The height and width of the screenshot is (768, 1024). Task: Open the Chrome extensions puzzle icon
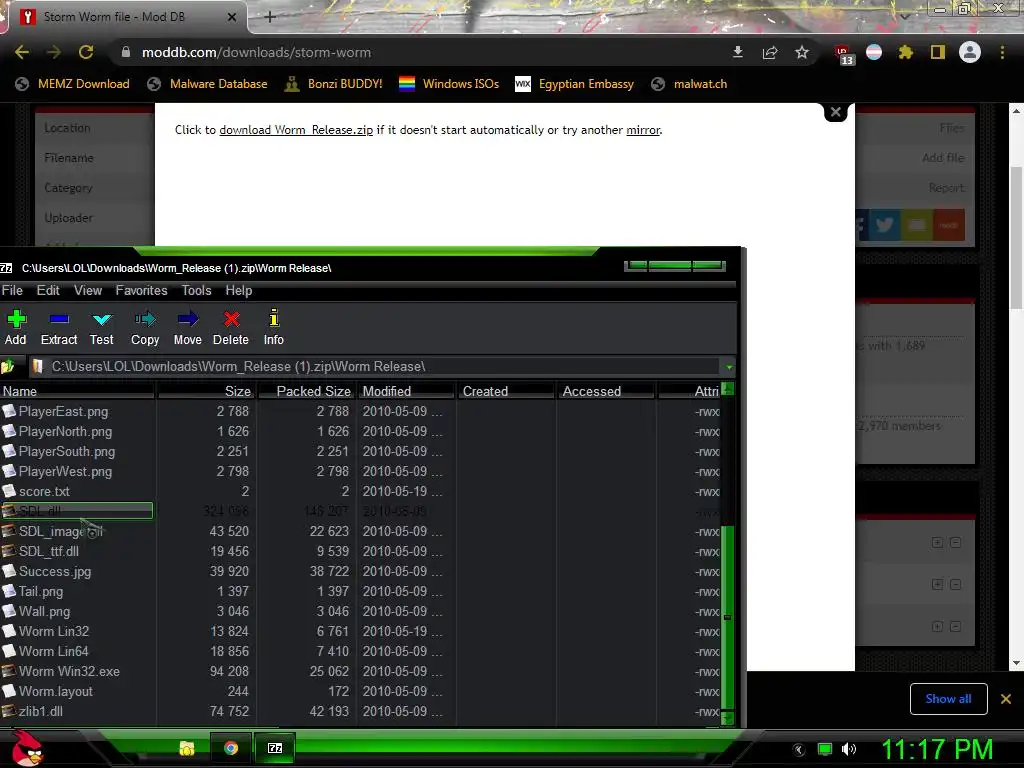tap(905, 52)
